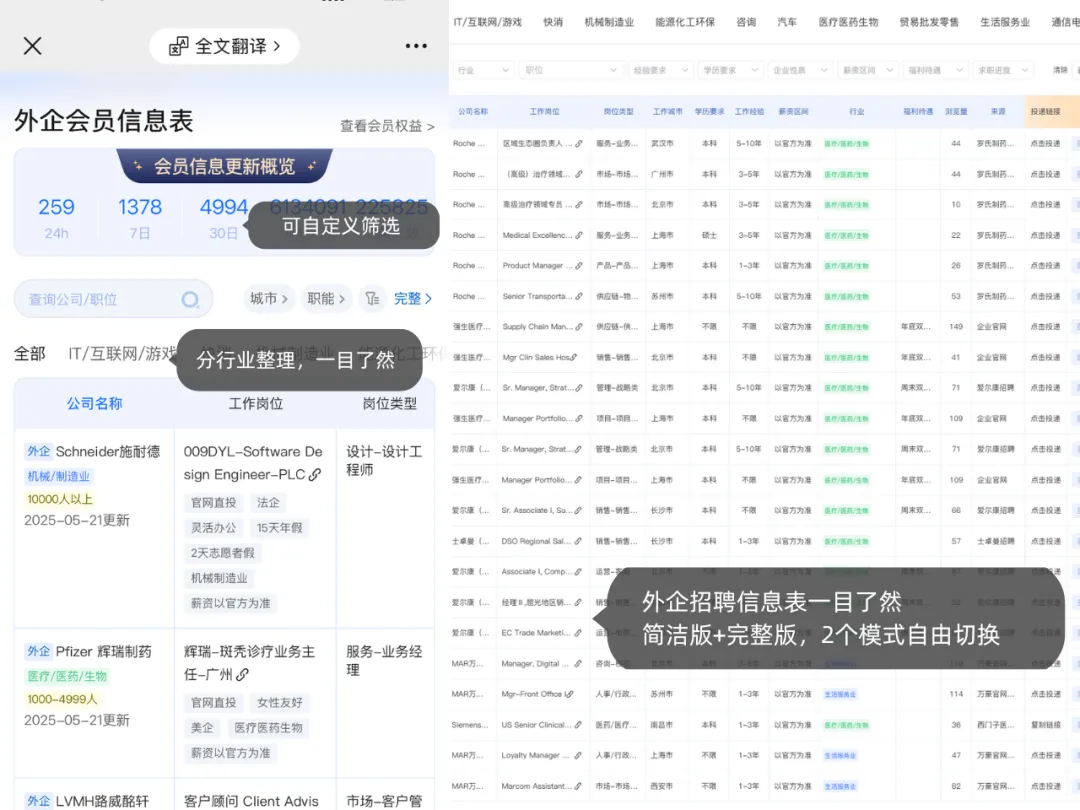Select the 贸易批发零售 tab
The height and width of the screenshot is (810, 1080).
click(x=929, y=22)
